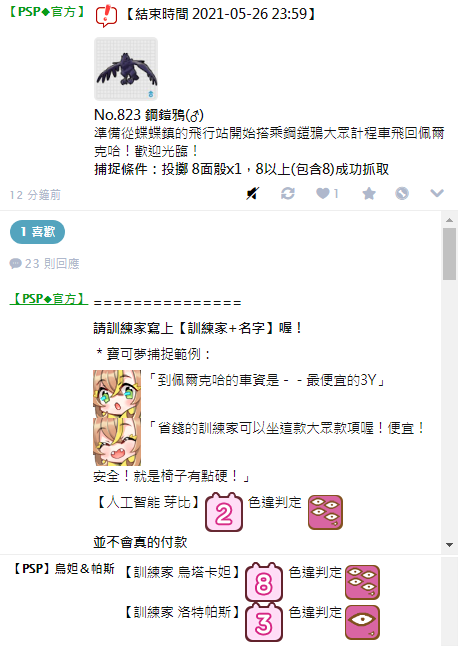458x646 pixels.
Task: Mute this plurk with the crossed speaker icon
Action: click(253, 193)
